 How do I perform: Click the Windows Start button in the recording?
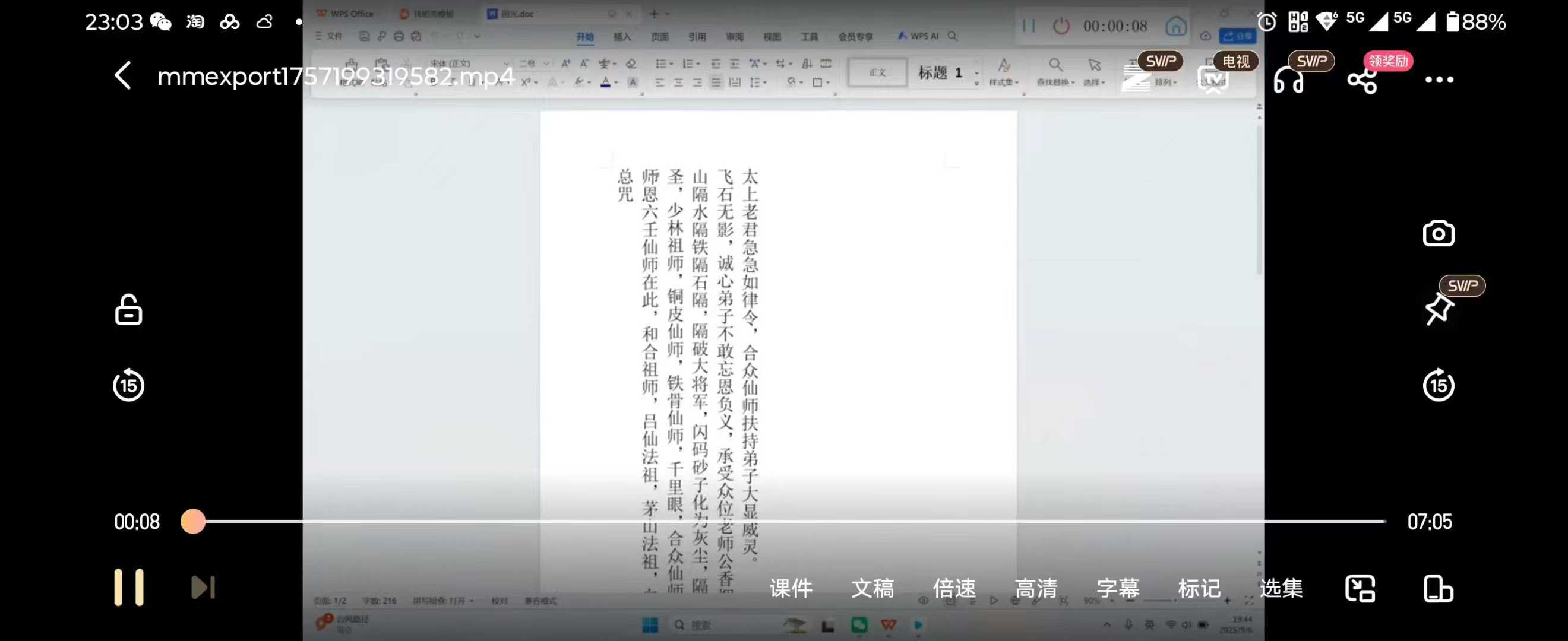click(650, 624)
